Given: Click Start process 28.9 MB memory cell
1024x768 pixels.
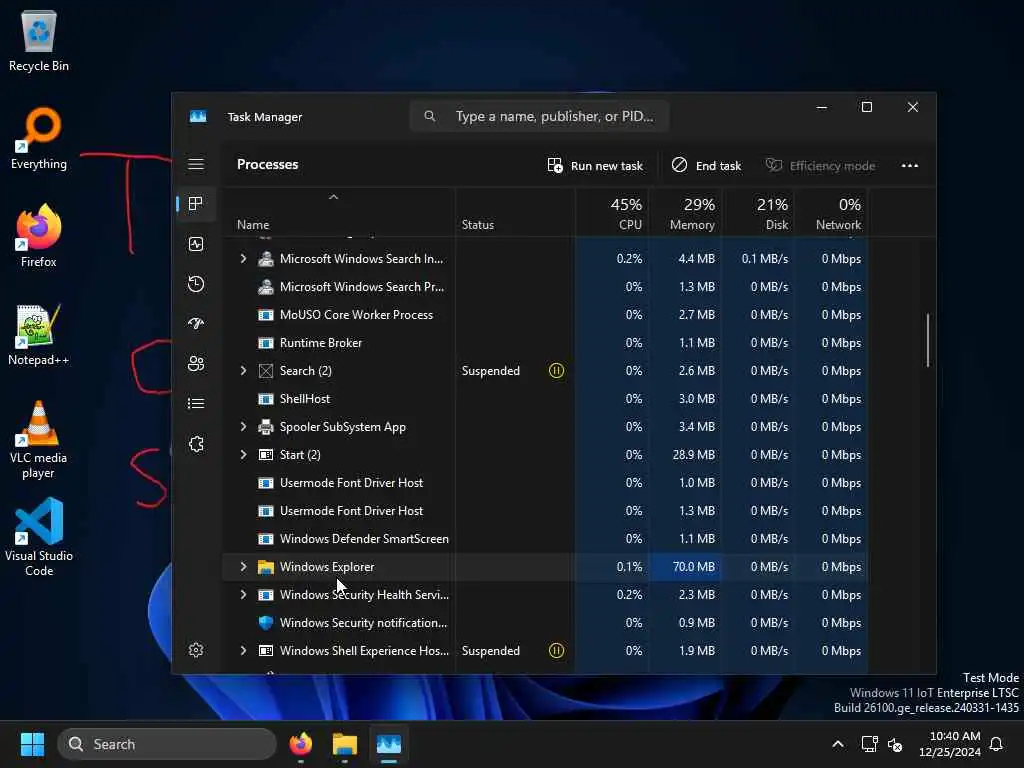Looking at the screenshot, I should pyautogui.click(x=686, y=455).
